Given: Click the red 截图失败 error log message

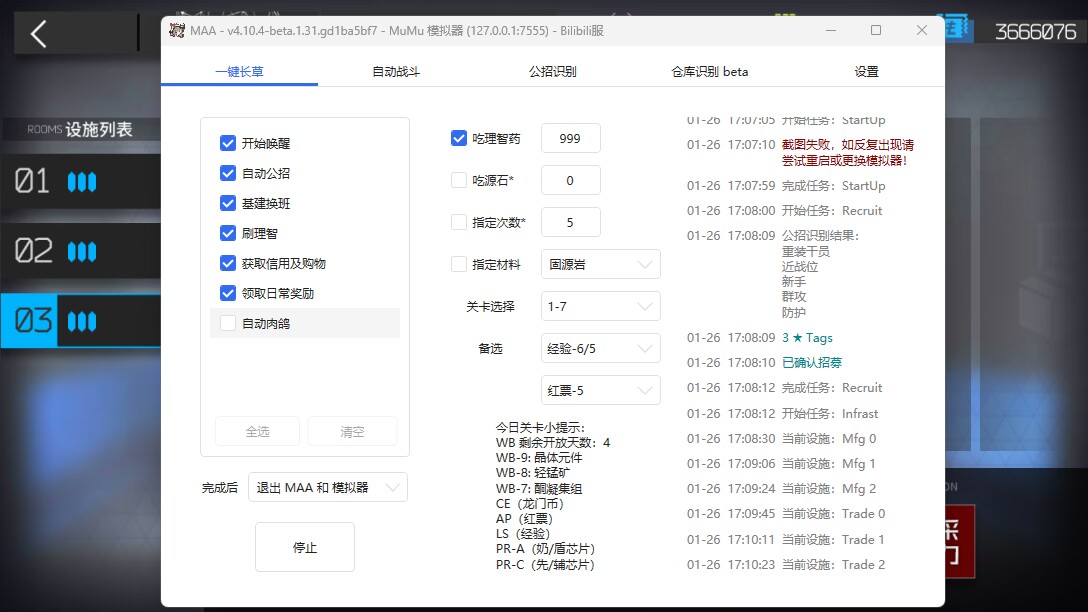Looking at the screenshot, I should coord(848,153).
